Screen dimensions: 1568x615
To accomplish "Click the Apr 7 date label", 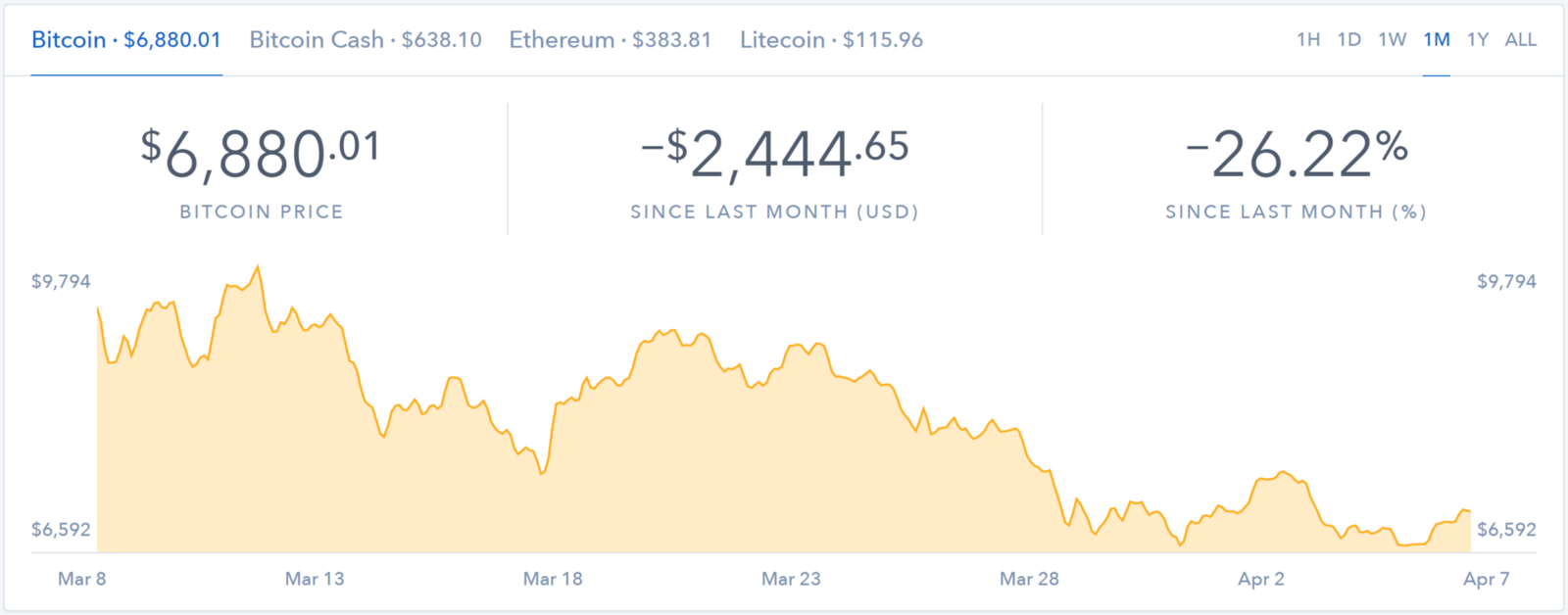I will coord(1487,579).
